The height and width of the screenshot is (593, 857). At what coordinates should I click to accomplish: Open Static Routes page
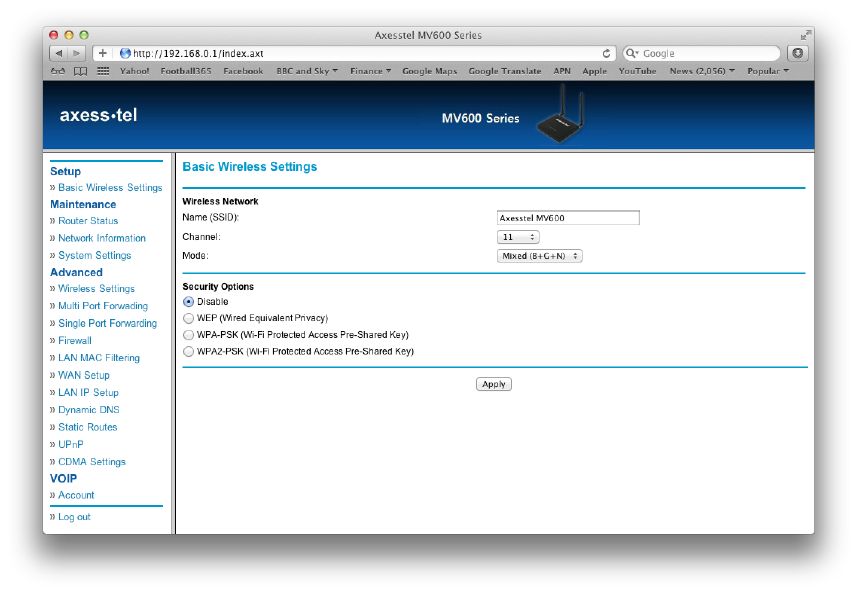(x=87, y=427)
